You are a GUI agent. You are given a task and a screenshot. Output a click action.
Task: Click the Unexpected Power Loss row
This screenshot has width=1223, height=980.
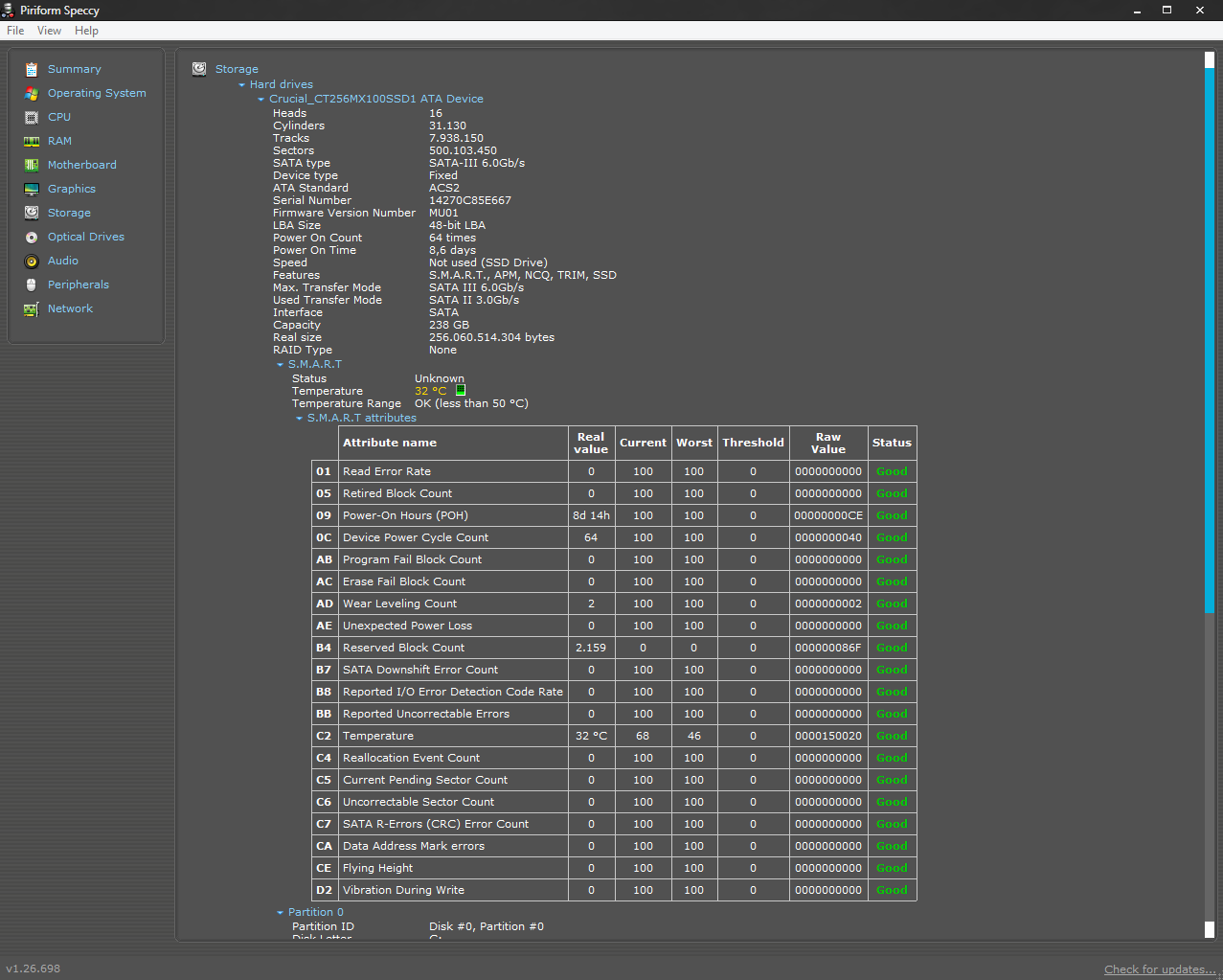(614, 626)
